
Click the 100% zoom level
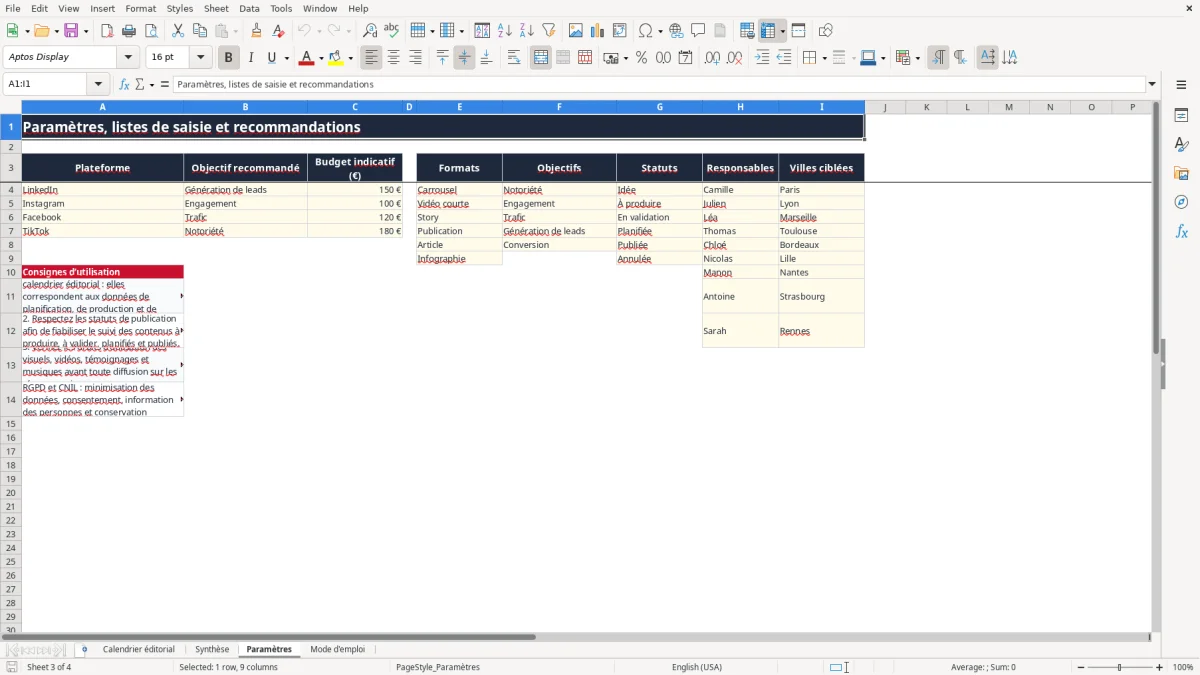[x=1183, y=667]
